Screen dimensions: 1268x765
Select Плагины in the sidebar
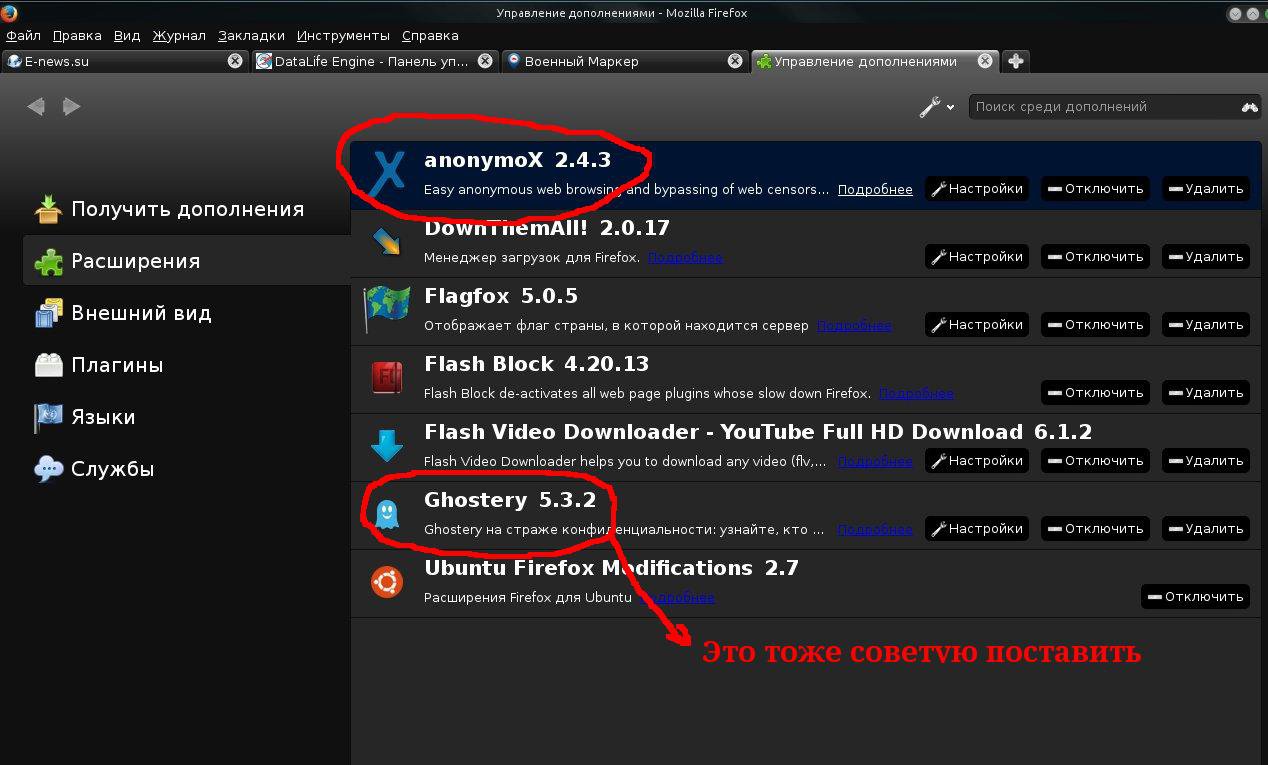pos(116,365)
